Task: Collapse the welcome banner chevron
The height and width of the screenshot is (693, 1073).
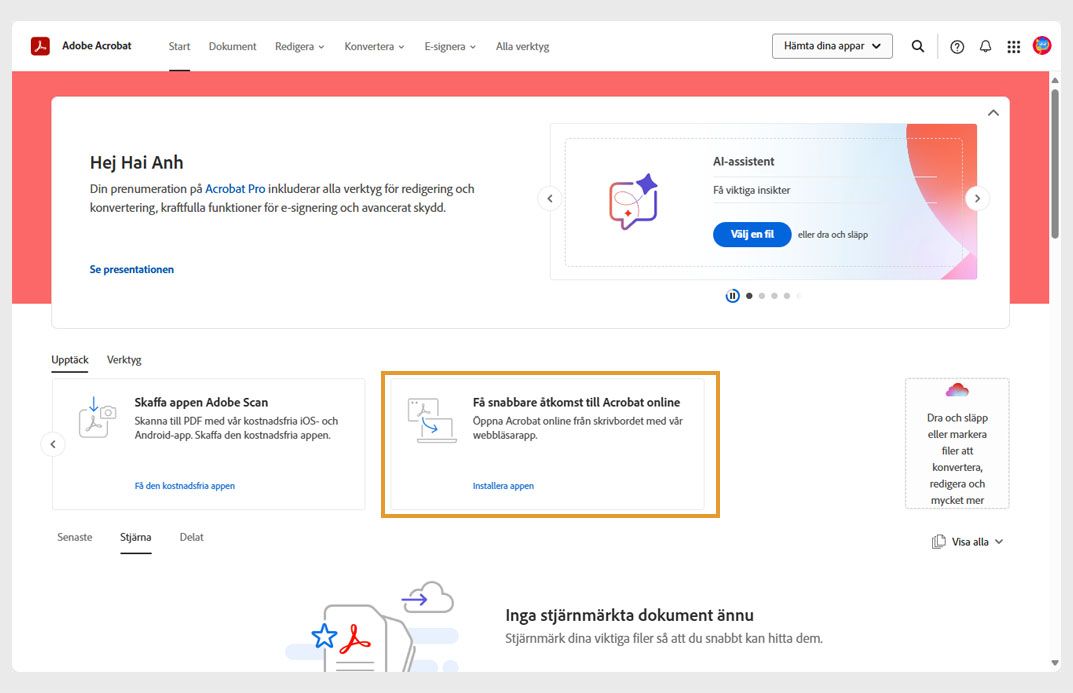Action: 993,112
